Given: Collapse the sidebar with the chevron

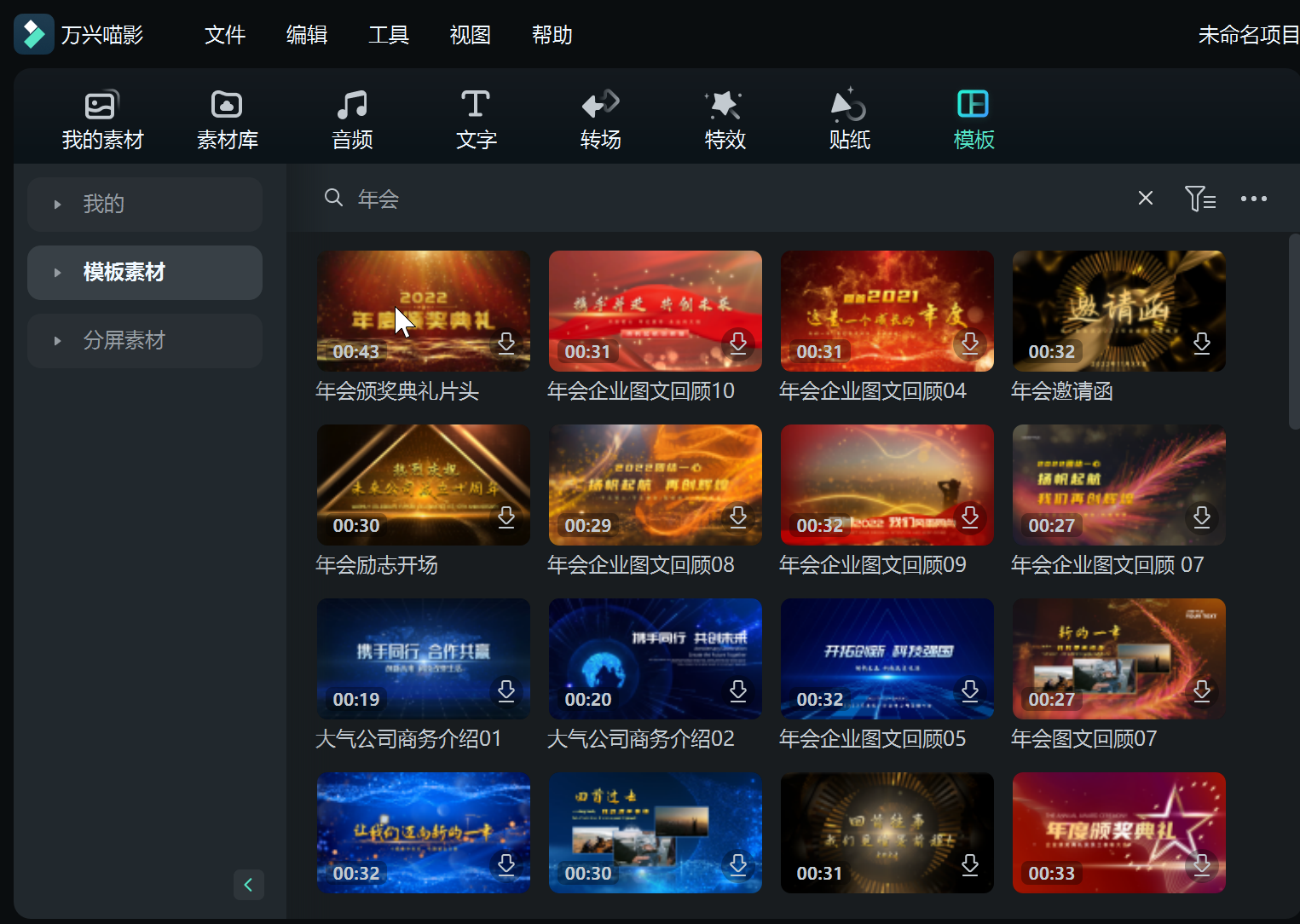Looking at the screenshot, I should coord(249,885).
